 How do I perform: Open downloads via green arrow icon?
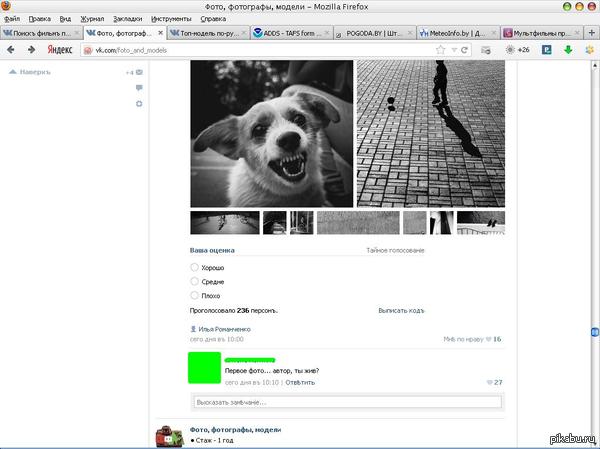click(568, 50)
